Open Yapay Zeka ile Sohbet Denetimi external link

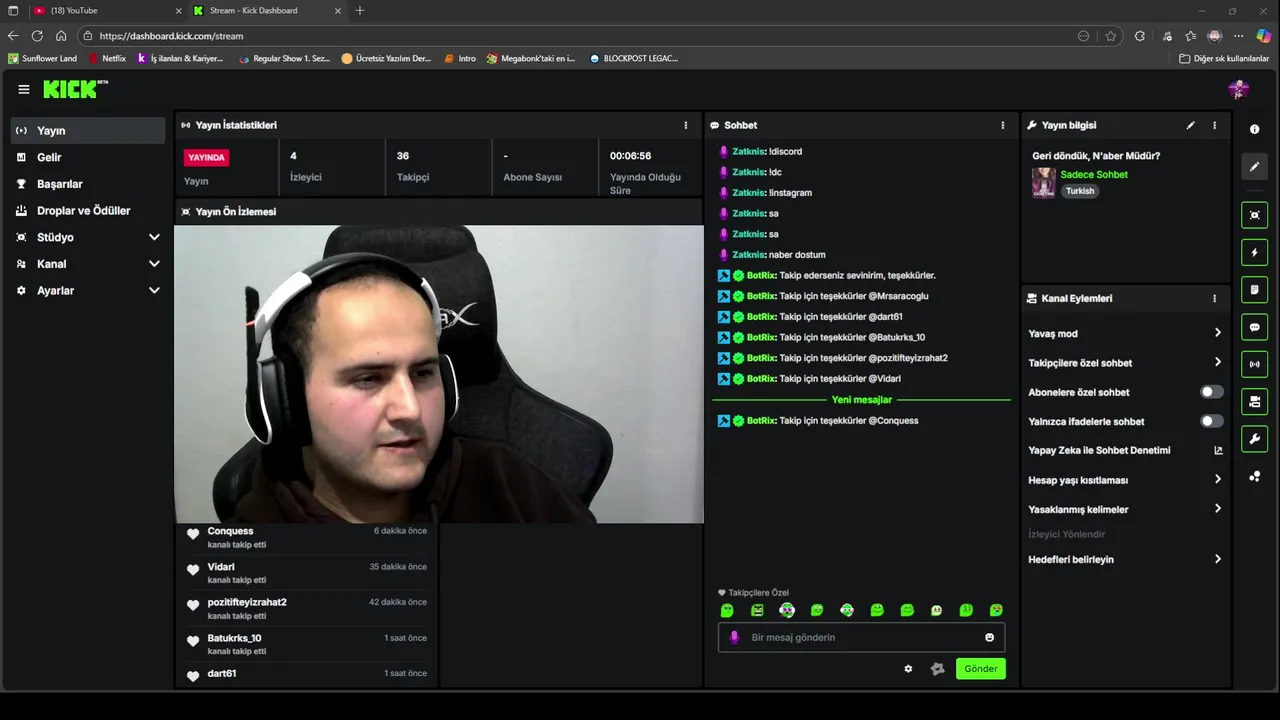click(x=1218, y=450)
